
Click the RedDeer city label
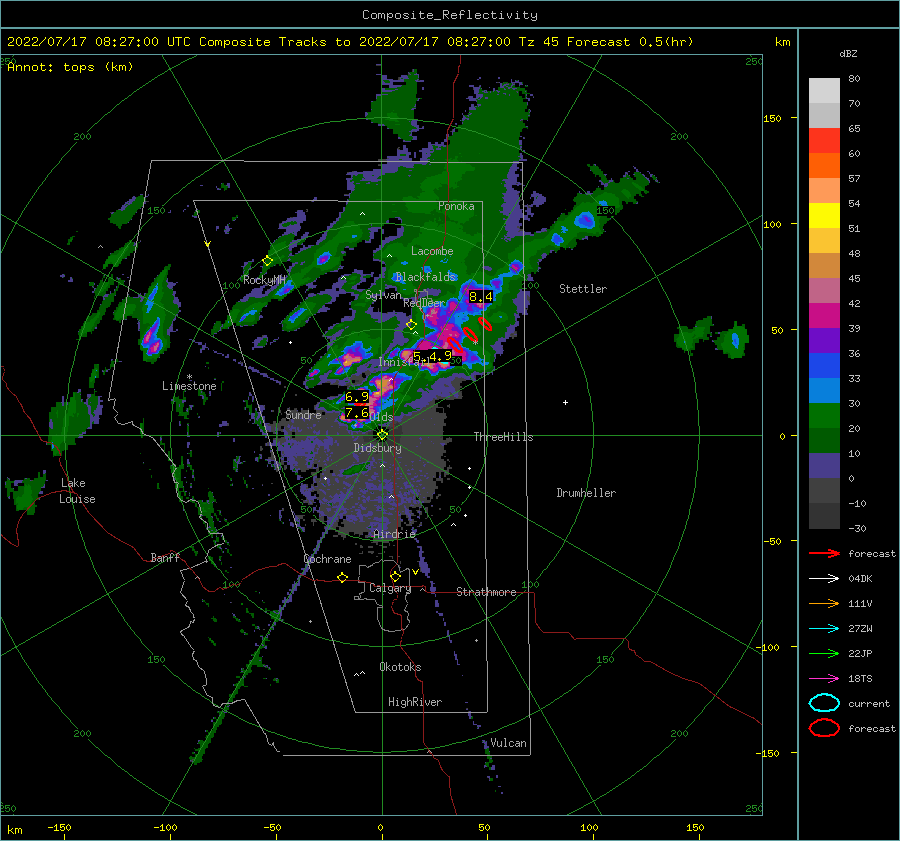coord(424,303)
